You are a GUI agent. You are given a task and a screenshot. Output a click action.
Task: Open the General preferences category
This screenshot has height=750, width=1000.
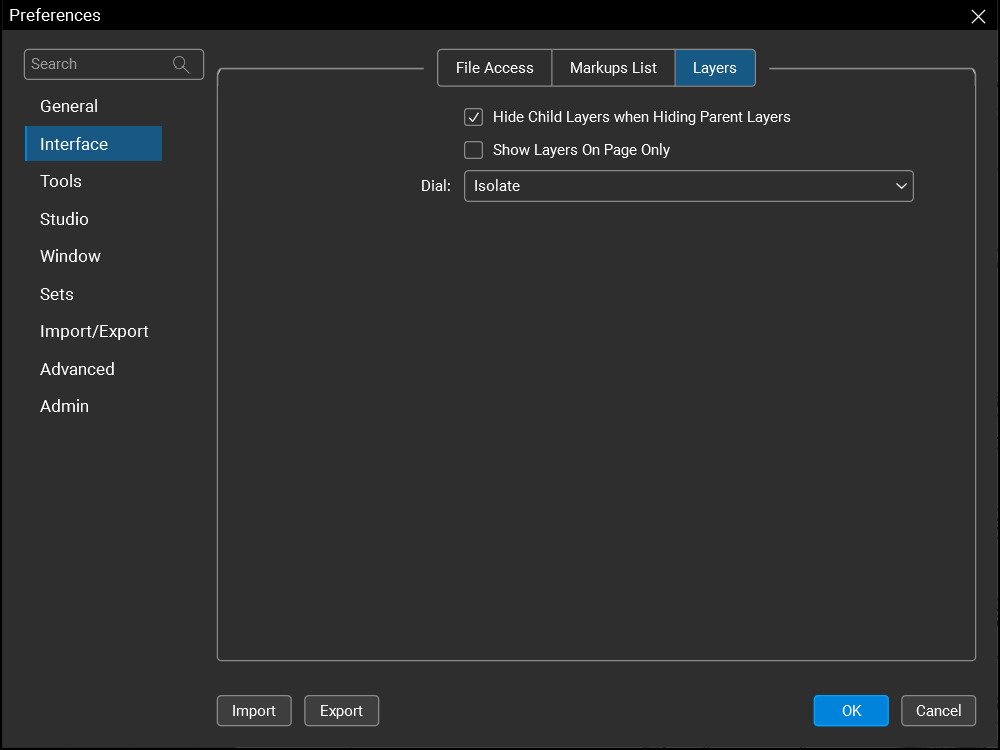69,106
